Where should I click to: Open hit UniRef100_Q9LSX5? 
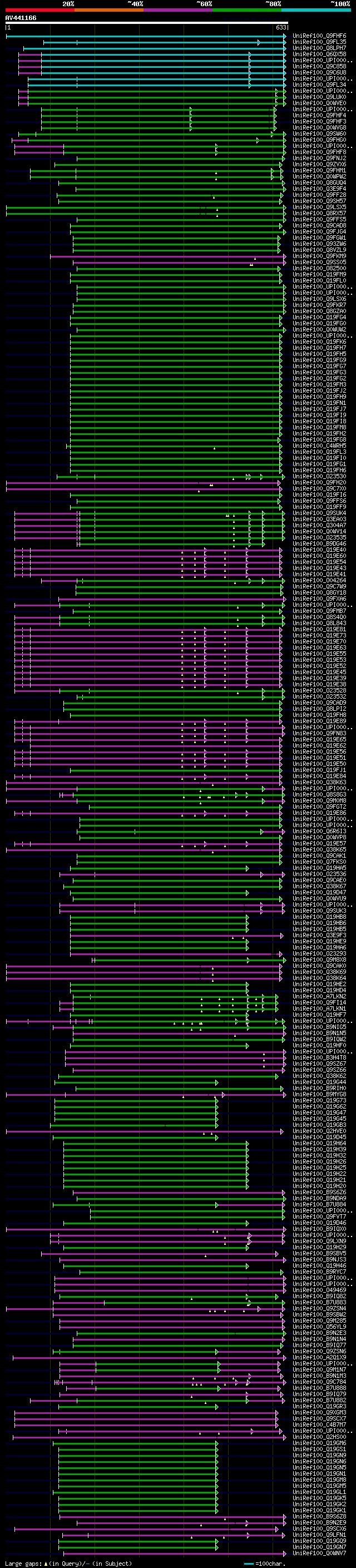coord(319,207)
